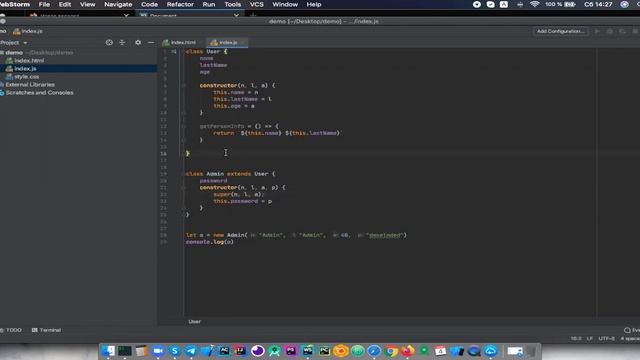The width and height of the screenshot is (640, 360).
Task: Open the Edit menu
Action: [65, 4]
